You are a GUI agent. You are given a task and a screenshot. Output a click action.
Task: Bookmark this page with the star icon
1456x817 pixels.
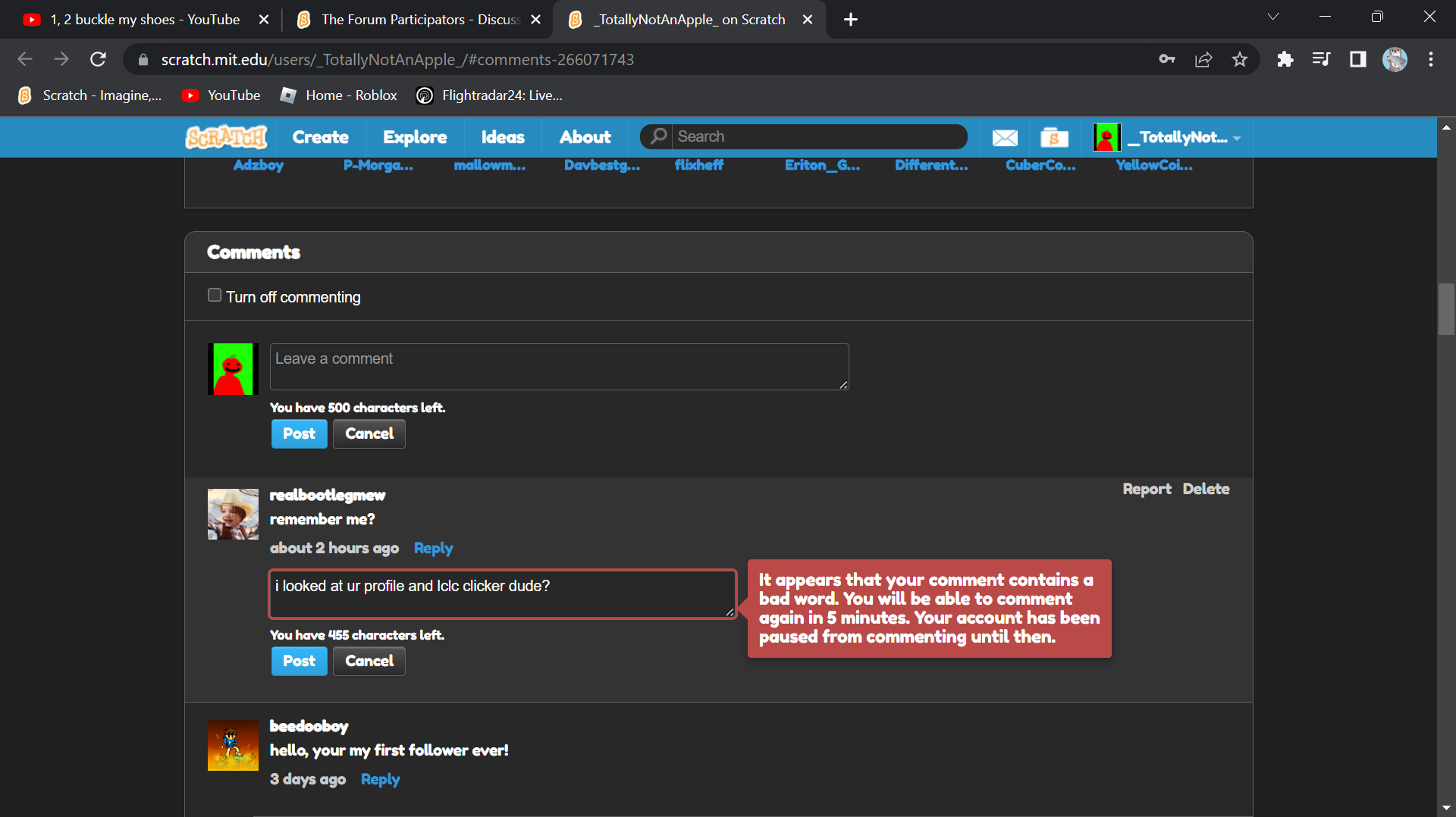(1240, 59)
